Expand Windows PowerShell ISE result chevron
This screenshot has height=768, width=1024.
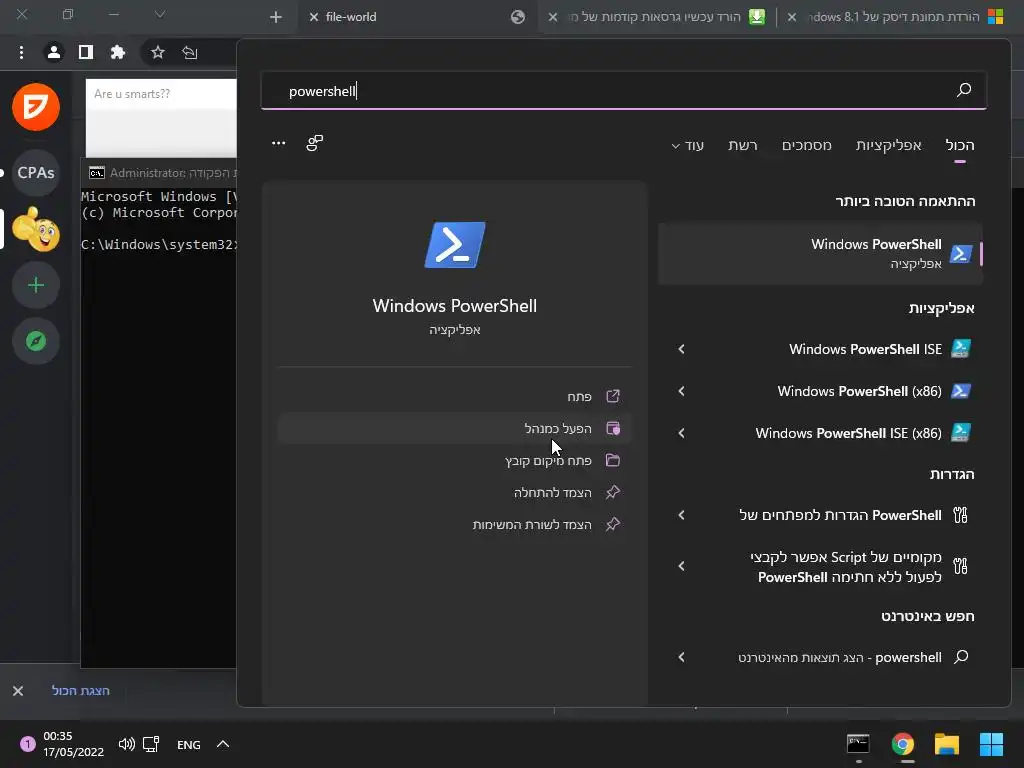(681, 349)
